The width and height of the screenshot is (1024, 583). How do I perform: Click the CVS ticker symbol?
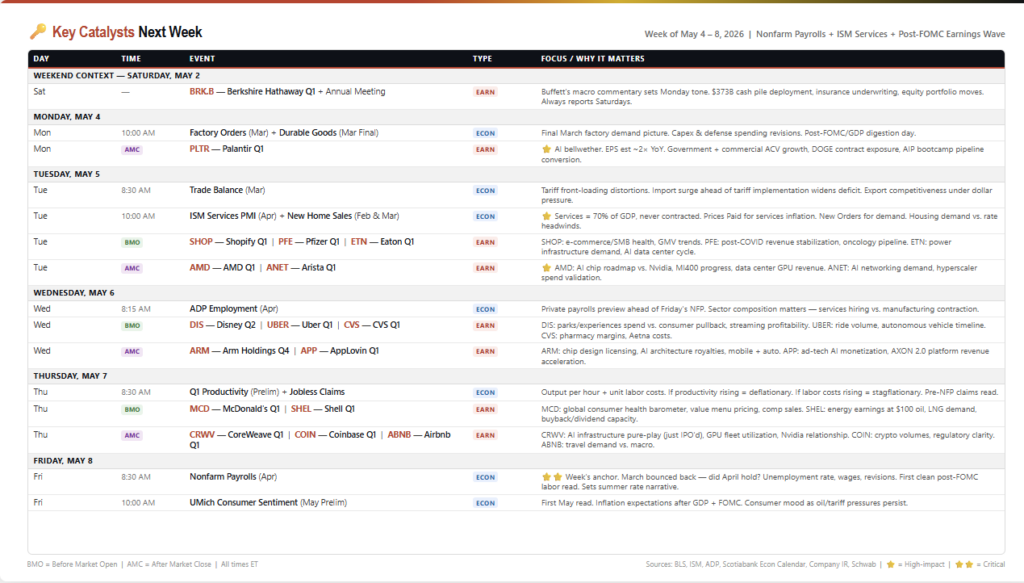(x=351, y=324)
